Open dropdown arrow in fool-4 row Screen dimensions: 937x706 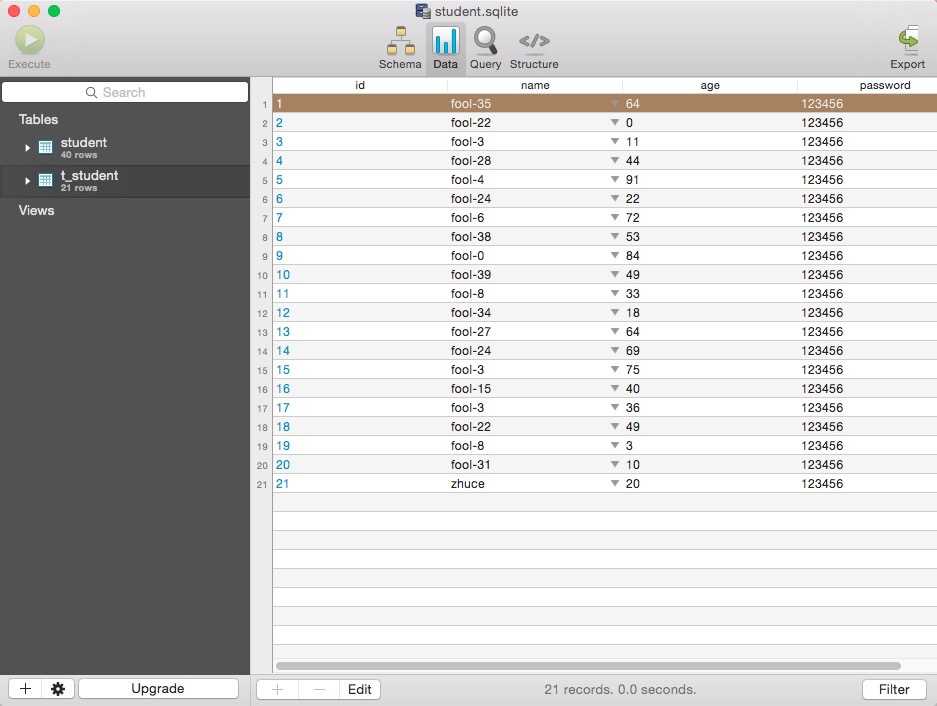pyautogui.click(x=614, y=179)
